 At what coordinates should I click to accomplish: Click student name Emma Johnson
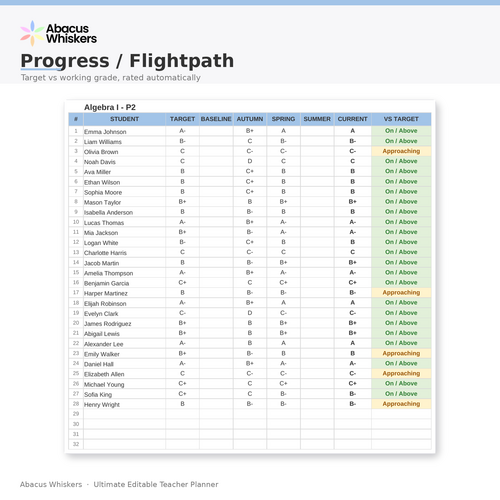(105, 132)
